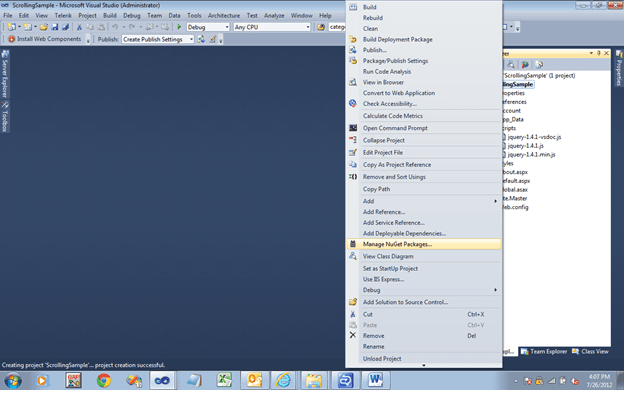The image size is (626, 400).
Task: Click Solution Explorer auto-hide pin icon
Action: (599, 53)
